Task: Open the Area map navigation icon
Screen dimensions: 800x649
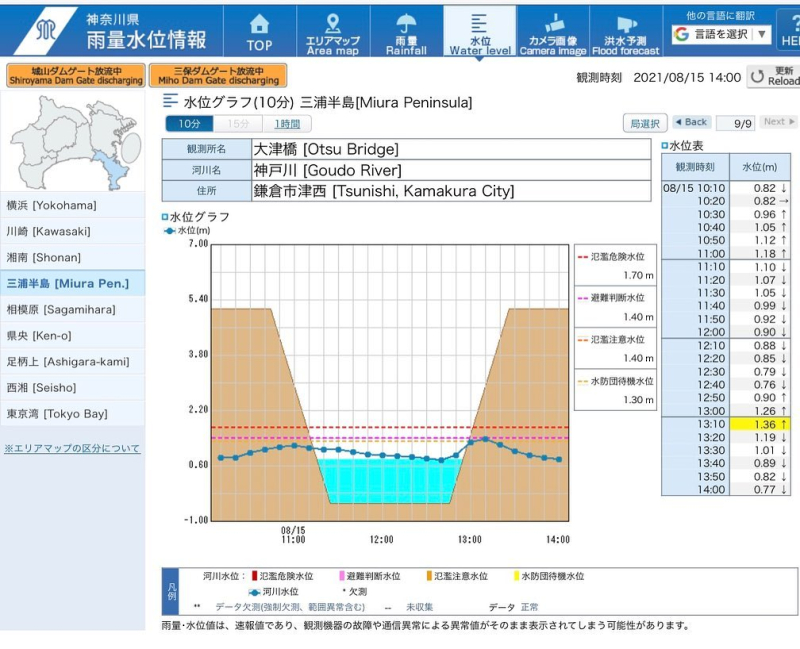Action: click(x=332, y=32)
